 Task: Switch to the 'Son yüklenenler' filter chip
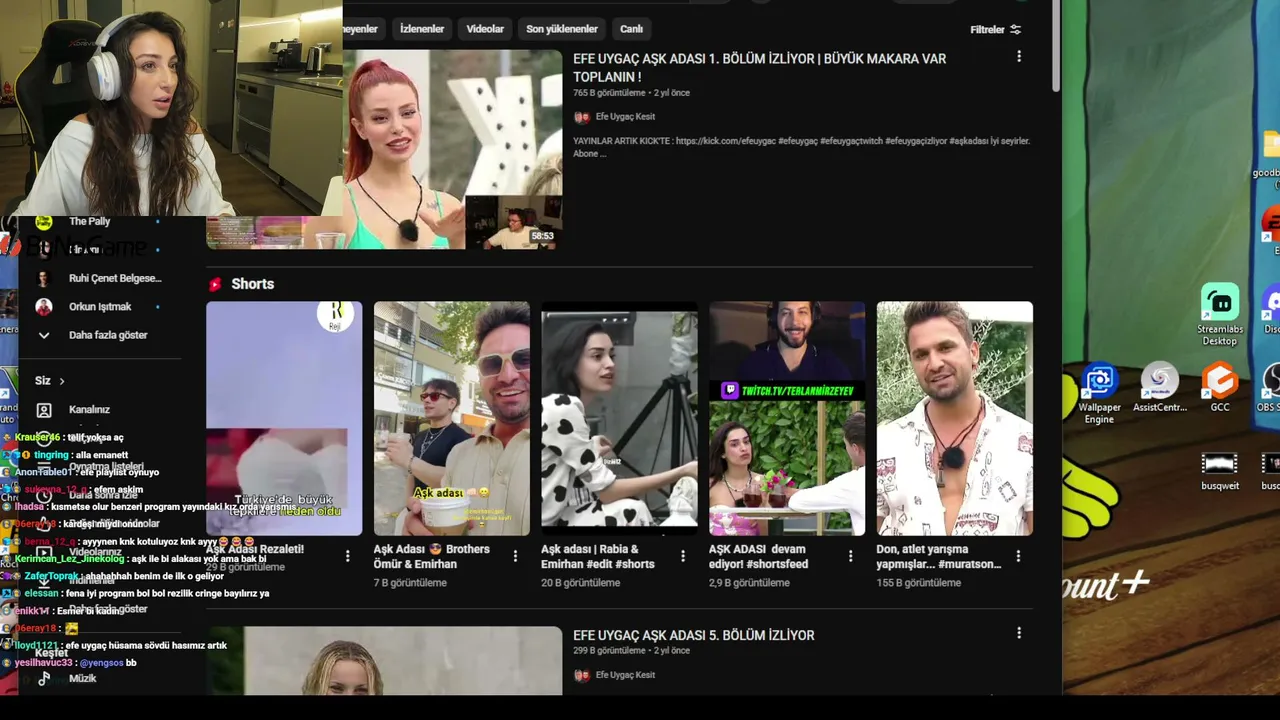coord(562,29)
